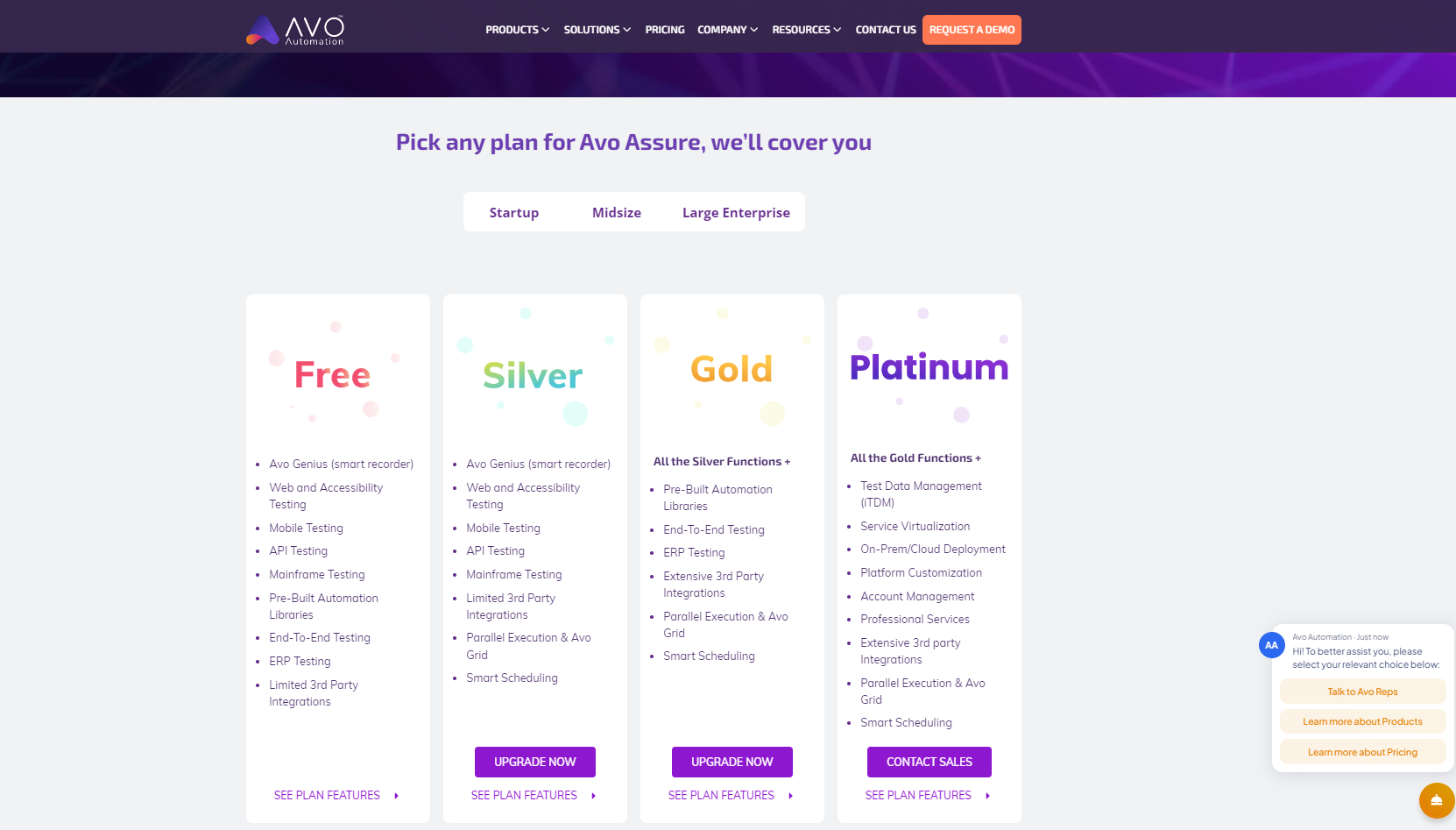Switch to the Startup plan tab
1456x830 pixels.
pyautogui.click(x=514, y=212)
